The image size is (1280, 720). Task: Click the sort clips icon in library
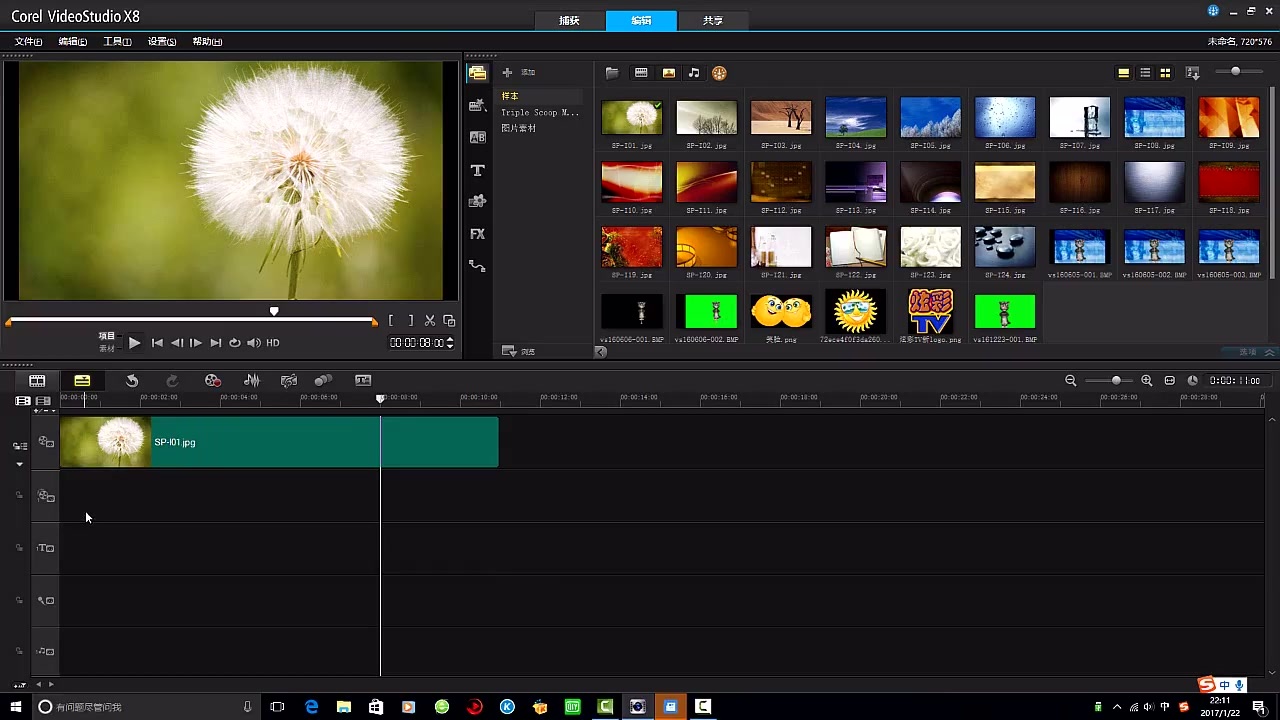pos(1192,73)
